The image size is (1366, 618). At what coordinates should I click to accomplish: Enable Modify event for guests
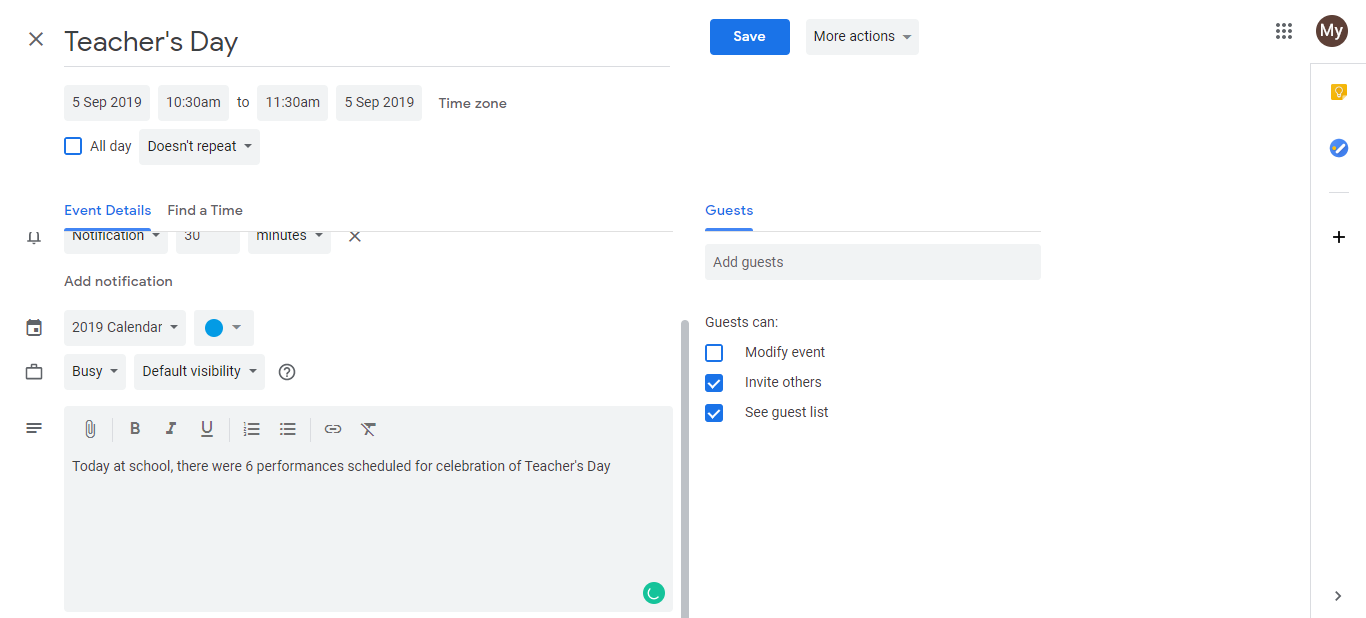714,353
